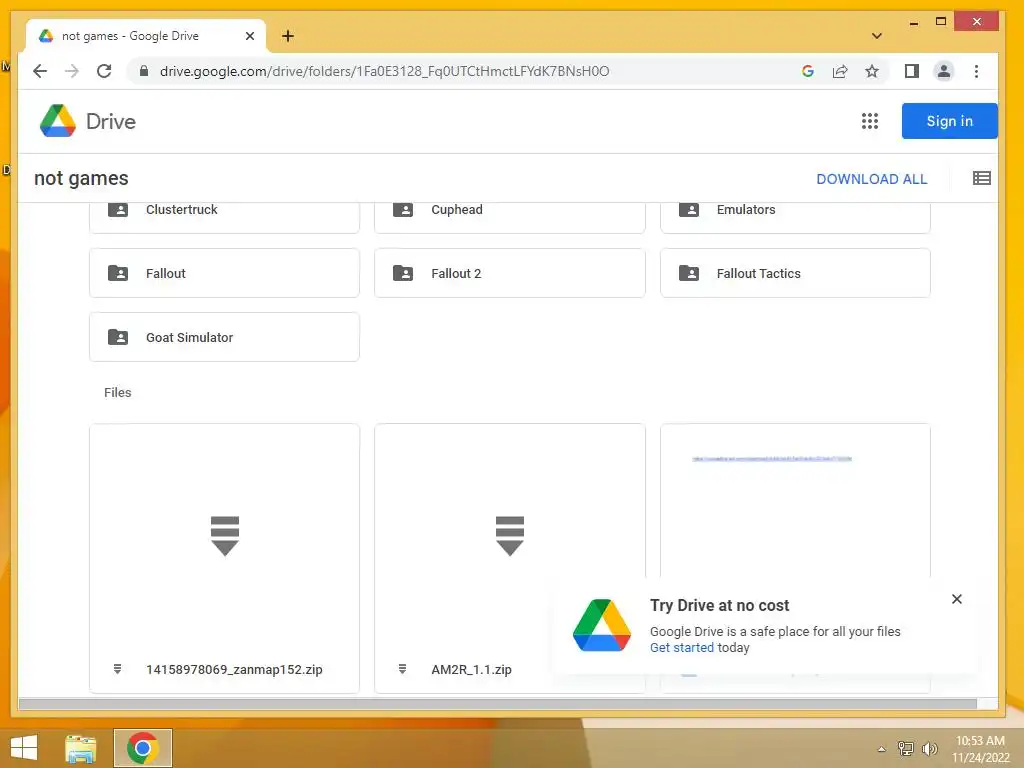Image resolution: width=1024 pixels, height=768 pixels.
Task: Click the network tray icon
Action: (905, 748)
